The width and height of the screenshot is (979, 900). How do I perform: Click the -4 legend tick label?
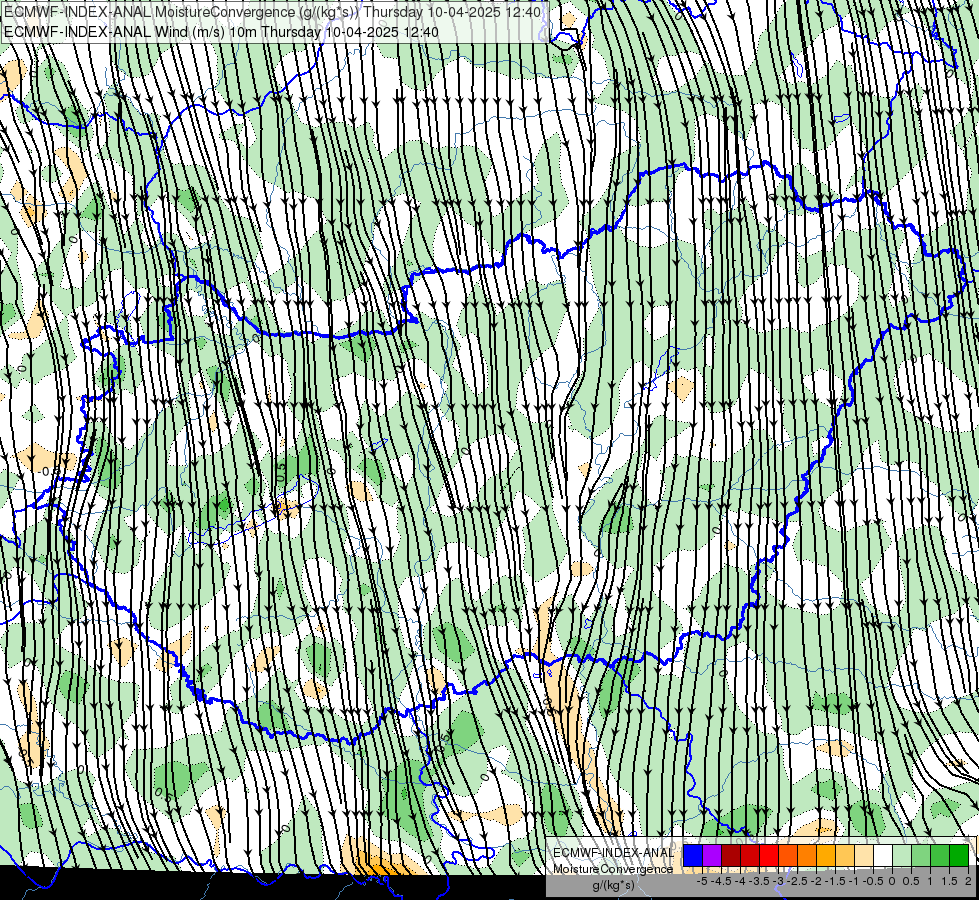(x=740, y=881)
